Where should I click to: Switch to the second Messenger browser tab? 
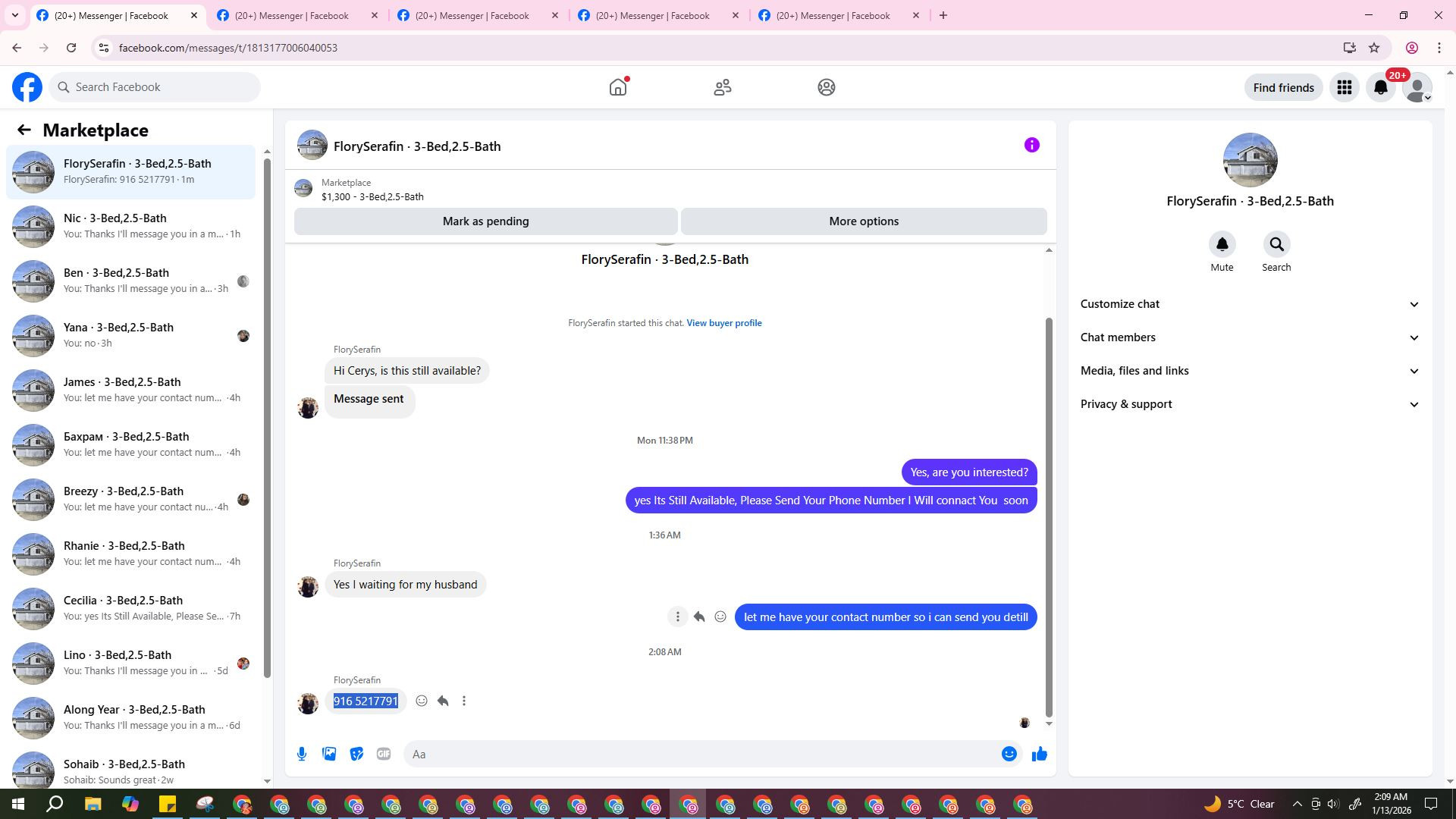[x=292, y=15]
